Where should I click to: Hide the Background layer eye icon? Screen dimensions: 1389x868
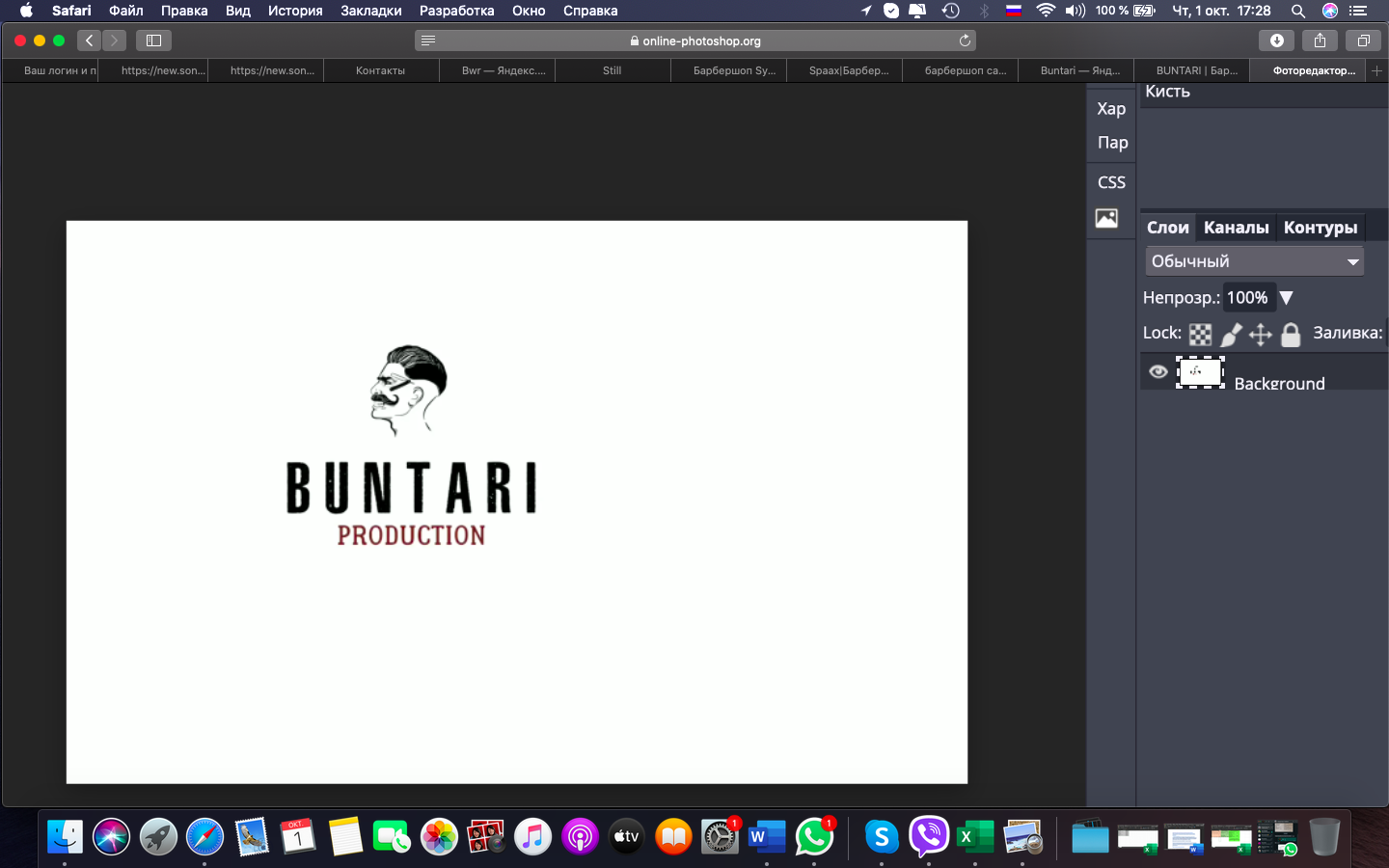(x=1158, y=371)
